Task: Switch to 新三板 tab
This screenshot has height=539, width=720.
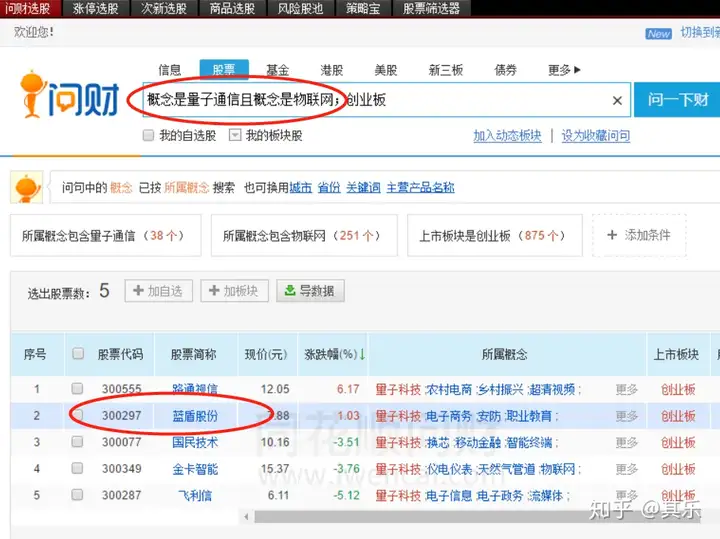Action: point(445,70)
